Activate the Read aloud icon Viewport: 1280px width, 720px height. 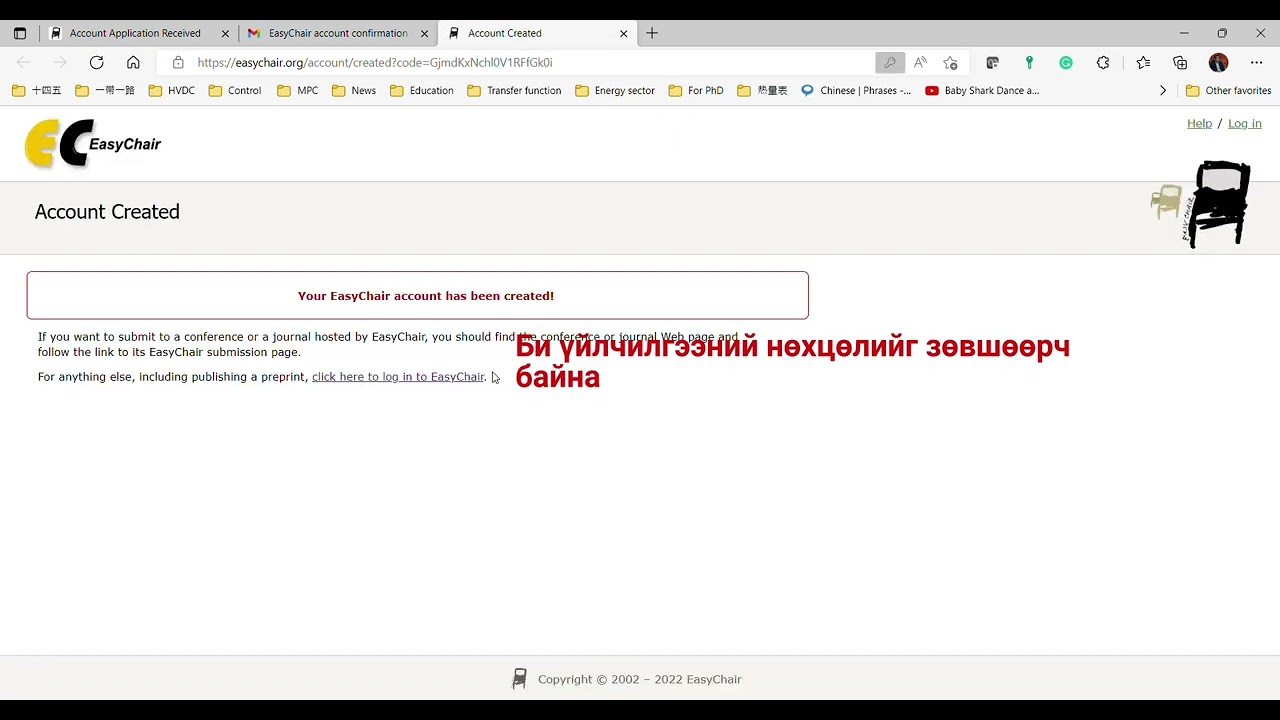[x=920, y=62]
